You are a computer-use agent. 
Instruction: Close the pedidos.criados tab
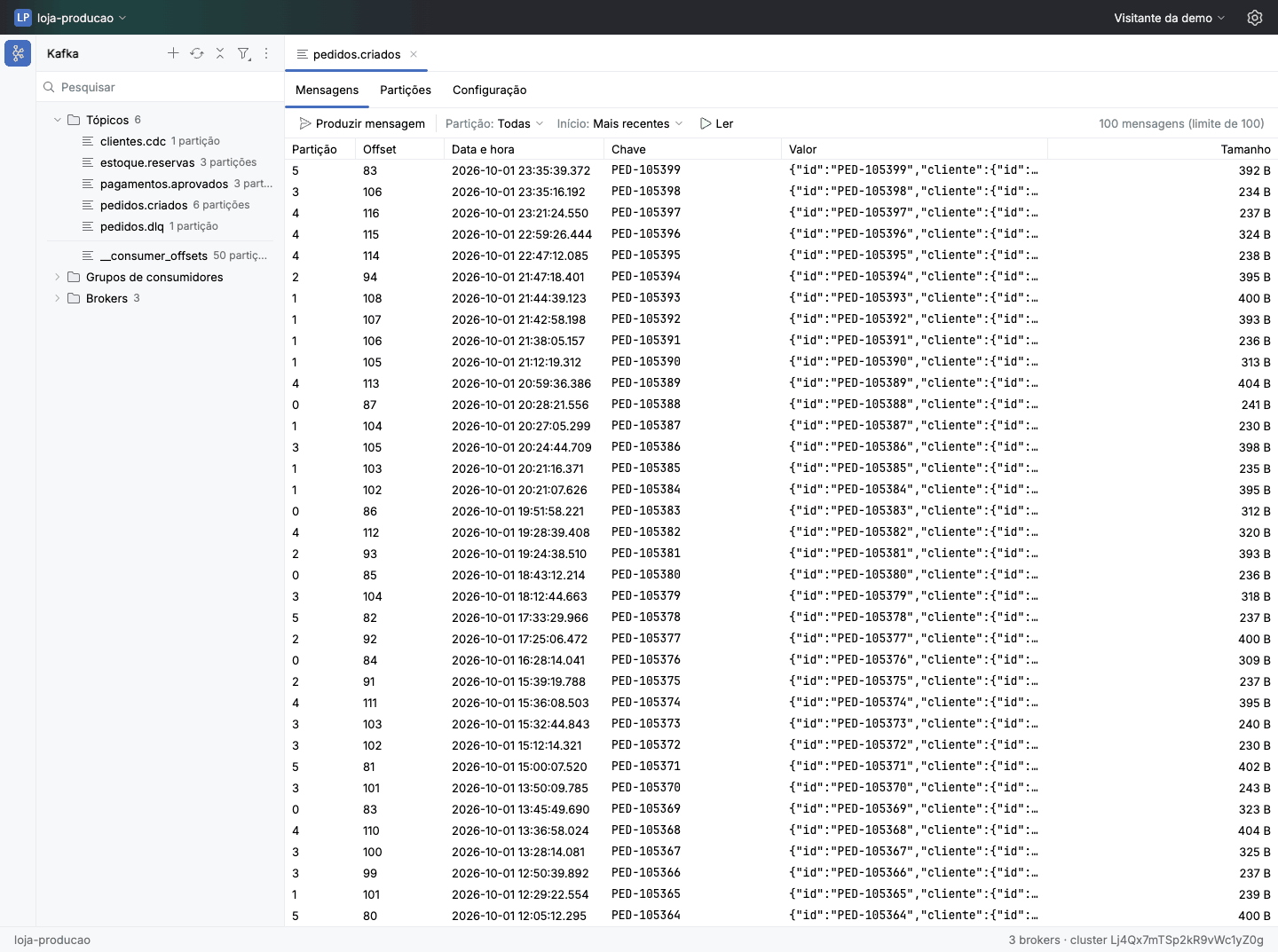pos(414,54)
